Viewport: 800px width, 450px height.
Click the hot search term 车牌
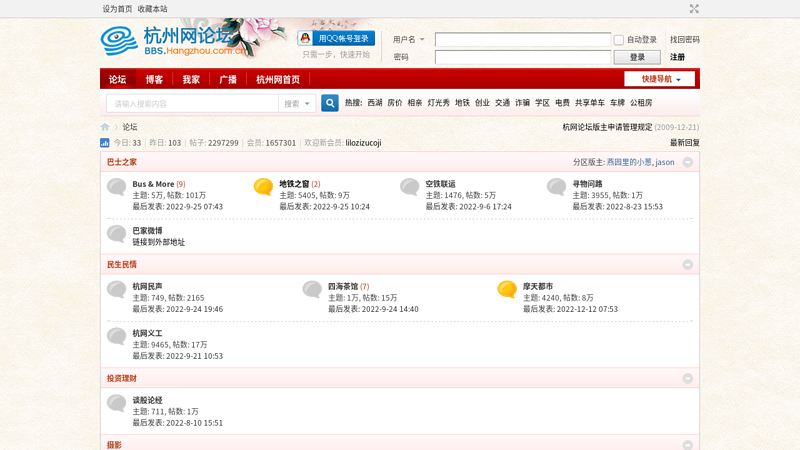[x=617, y=103]
